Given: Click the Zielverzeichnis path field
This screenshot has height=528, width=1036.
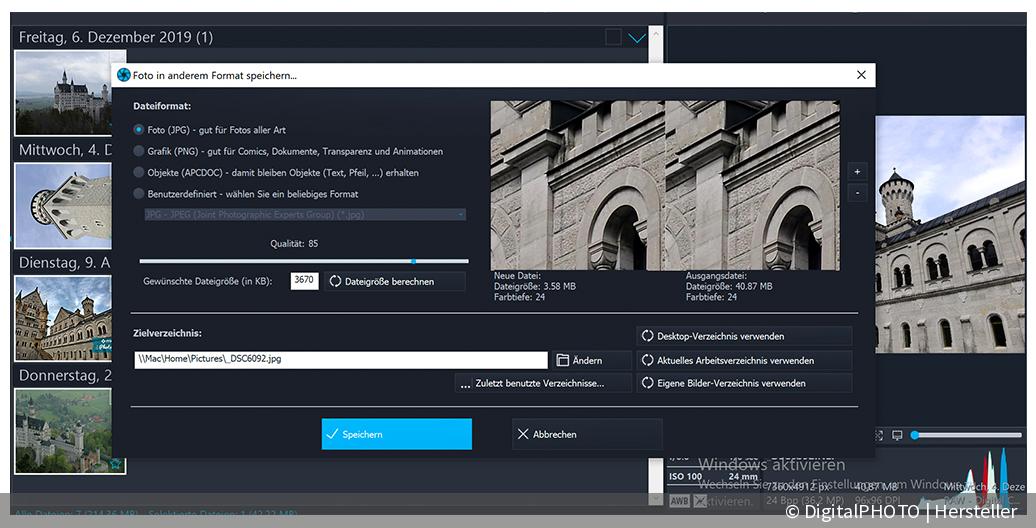Looking at the screenshot, I should click(x=341, y=359).
